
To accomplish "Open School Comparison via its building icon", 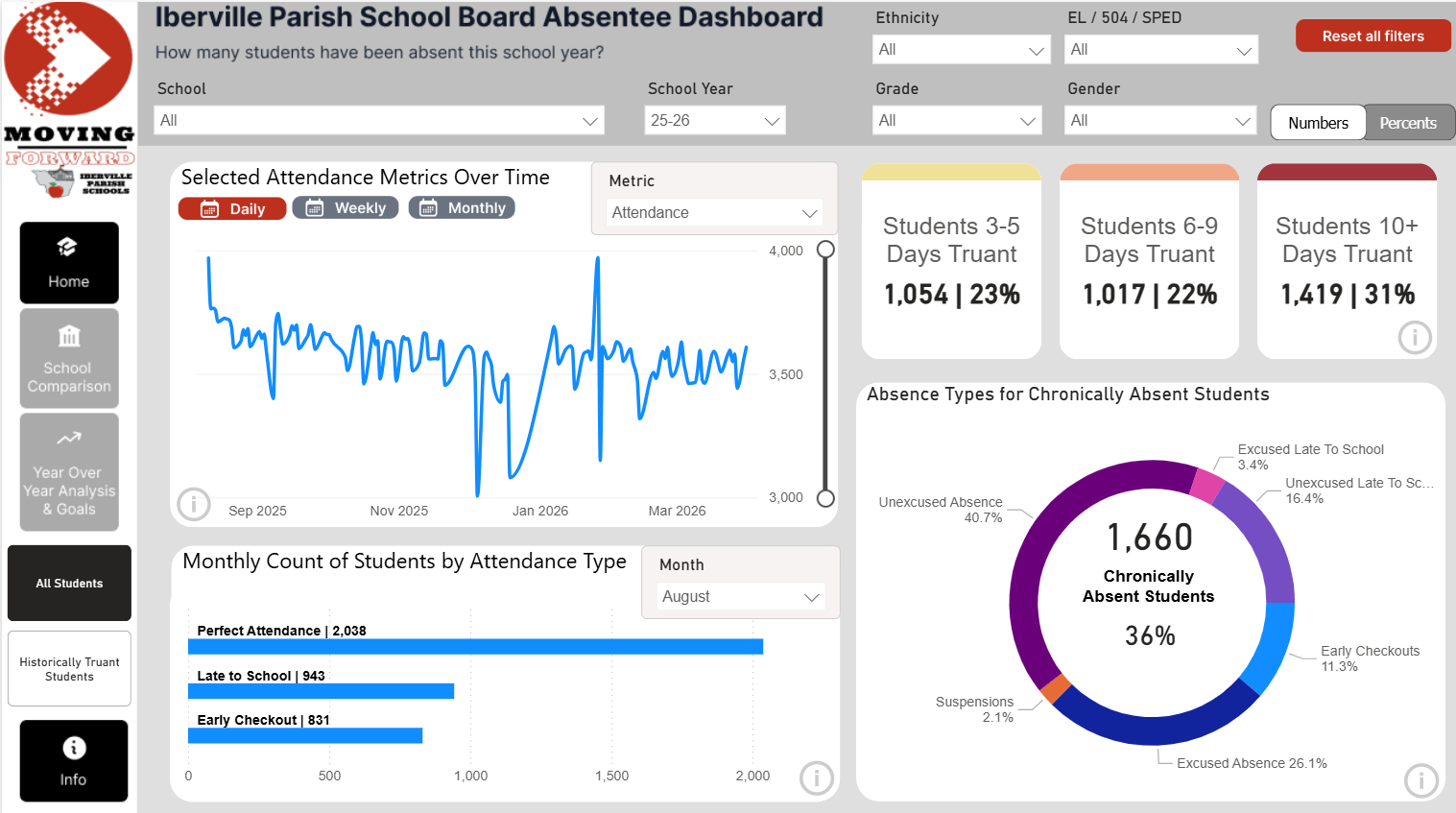I will point(69,336).
